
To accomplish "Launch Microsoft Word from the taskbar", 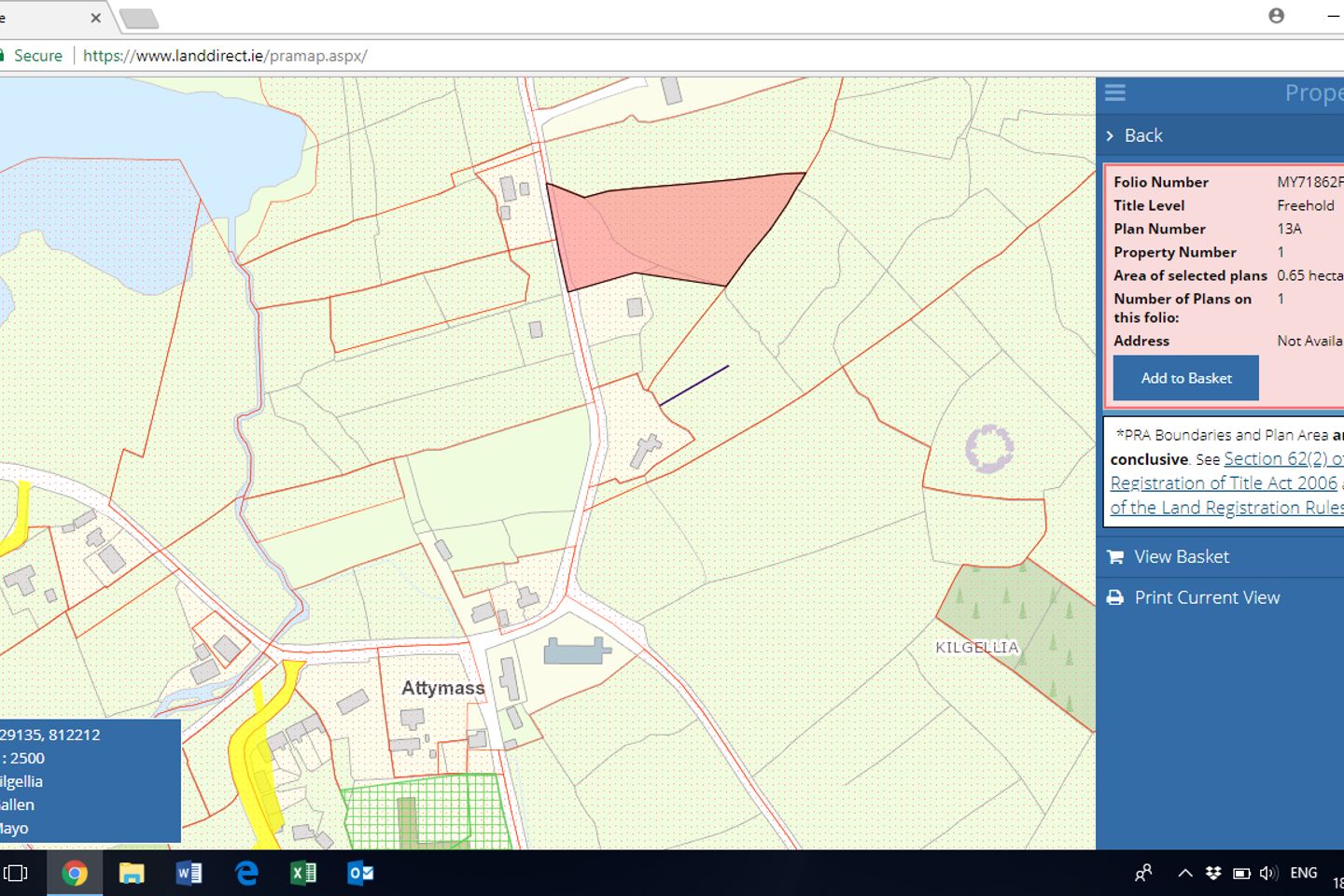I will pos(189,873).
